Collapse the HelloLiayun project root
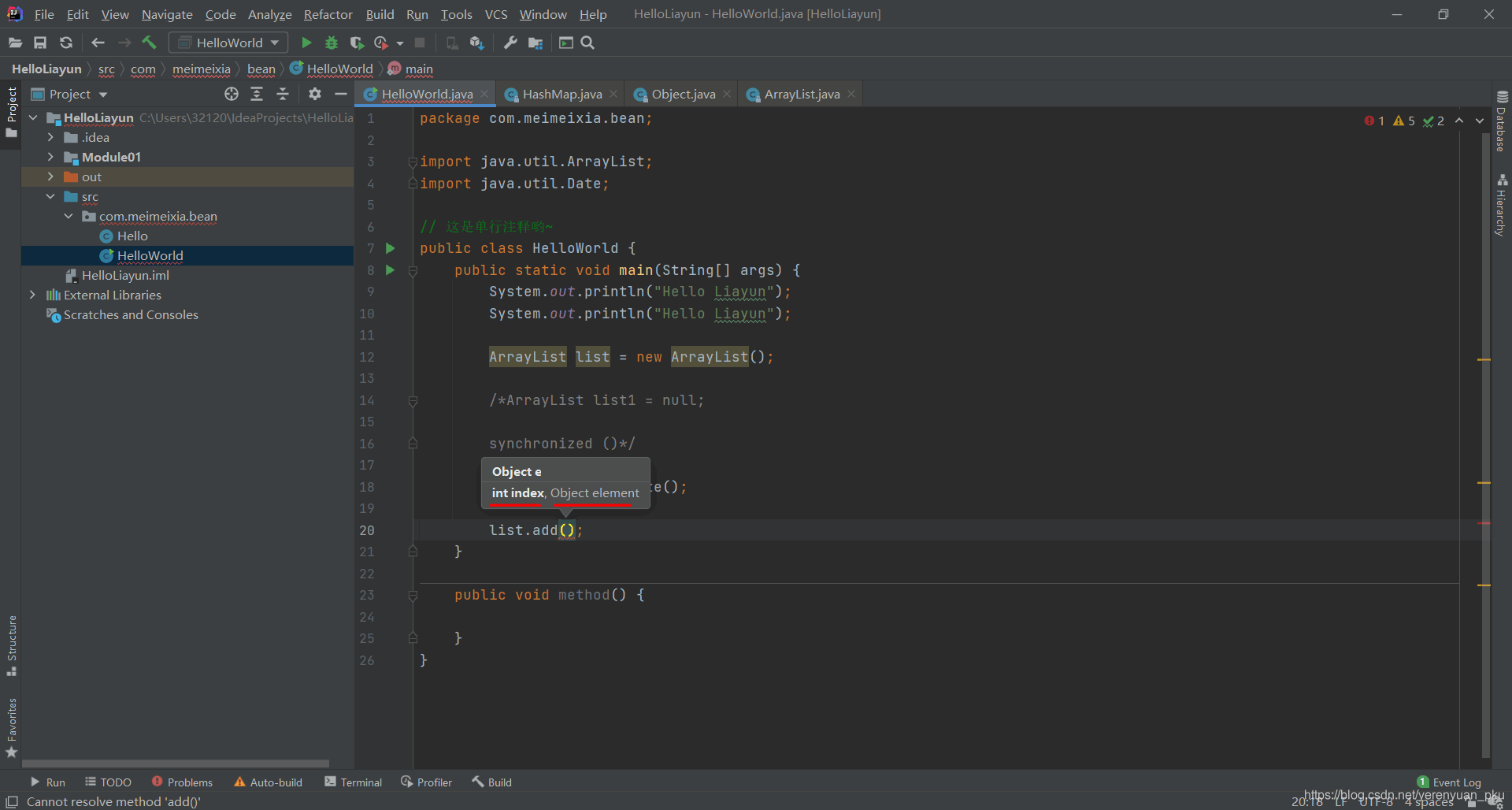1512x810 pixels. coord(33,117)
